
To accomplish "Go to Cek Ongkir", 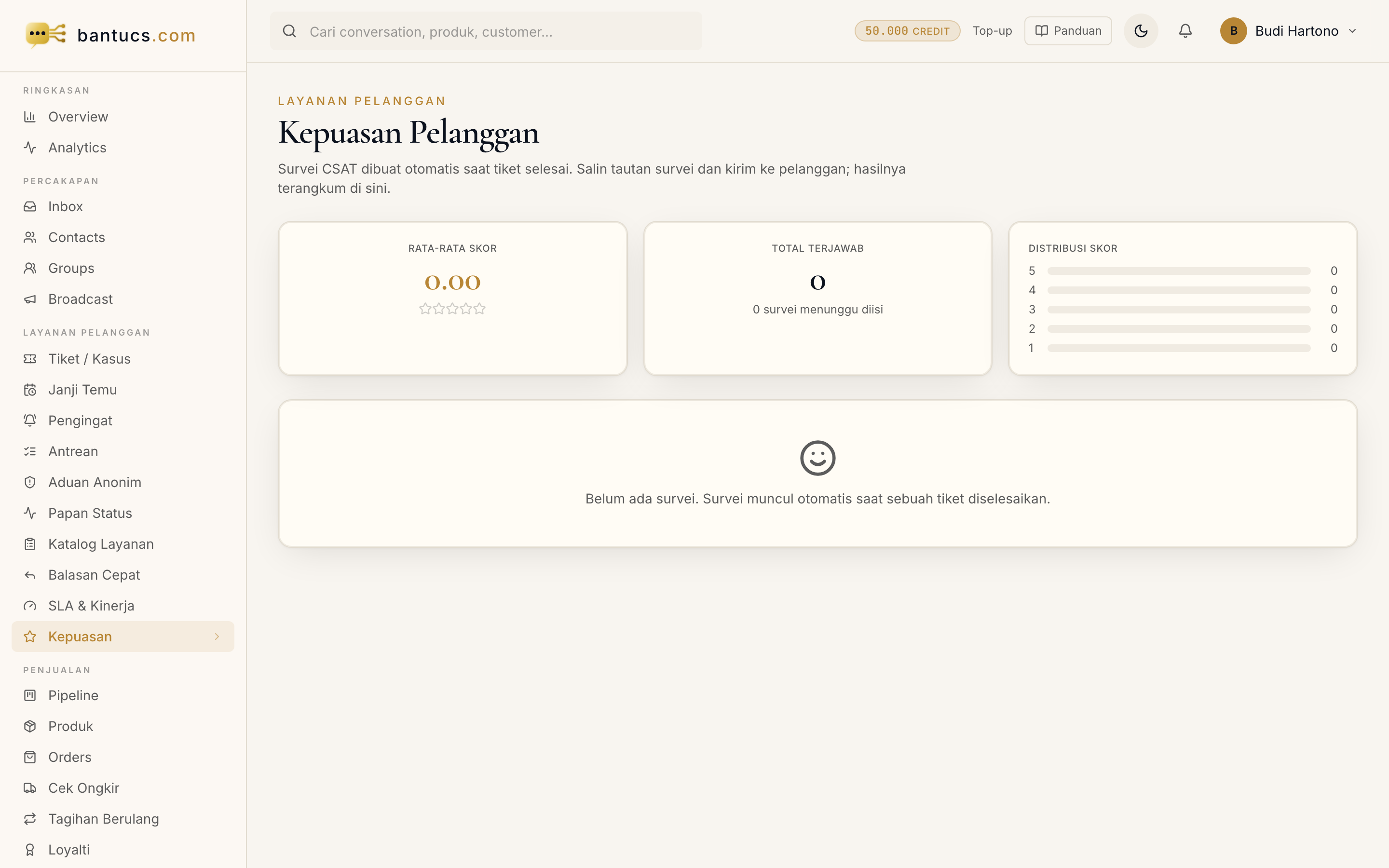I will pos(123,788).
